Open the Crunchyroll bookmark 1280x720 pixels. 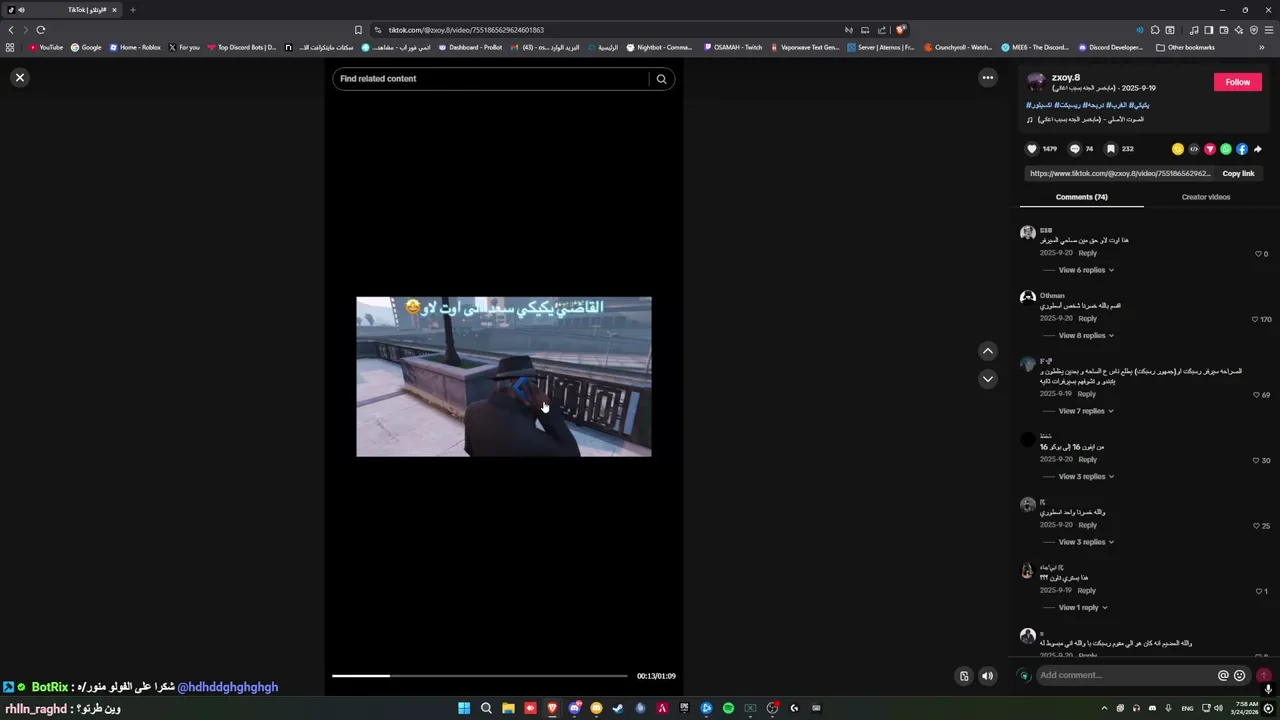(958, 47)
